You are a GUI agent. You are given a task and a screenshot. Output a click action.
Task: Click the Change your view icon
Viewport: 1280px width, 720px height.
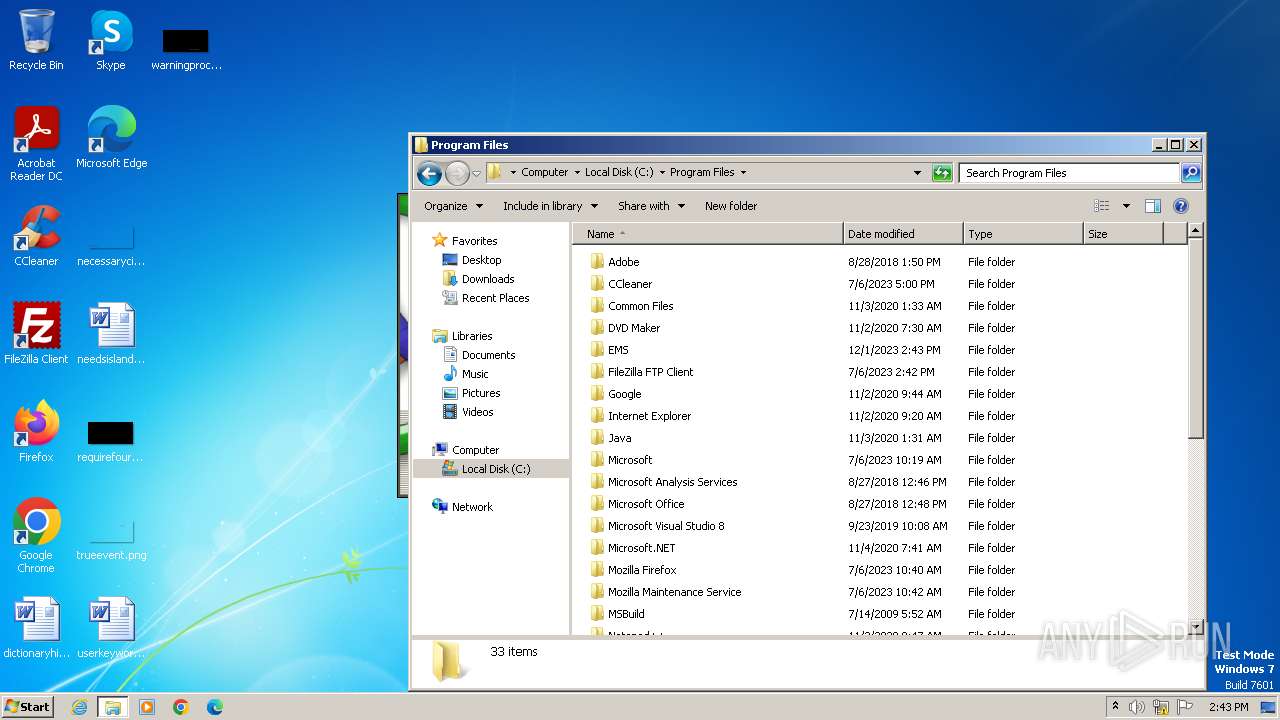point(1102,206)
